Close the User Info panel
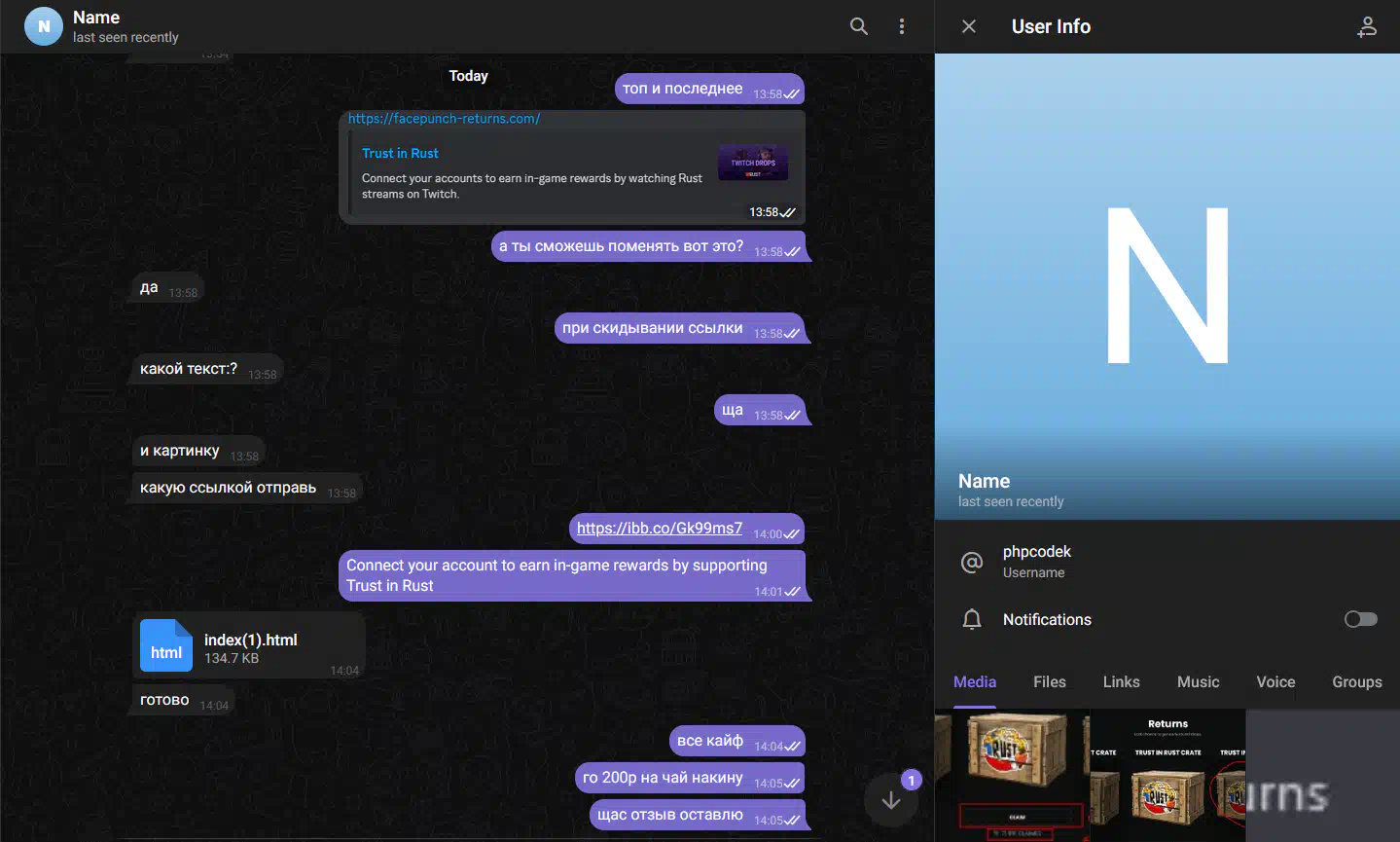This screenshot has width=1400, height=842. click(969, 26)
